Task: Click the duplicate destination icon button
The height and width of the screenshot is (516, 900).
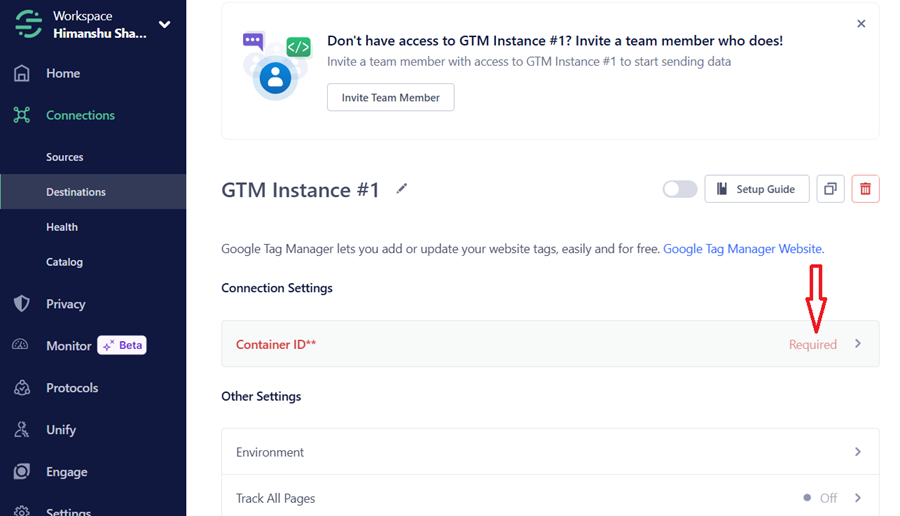Action: pyautogui.click(x=830, y=189)
